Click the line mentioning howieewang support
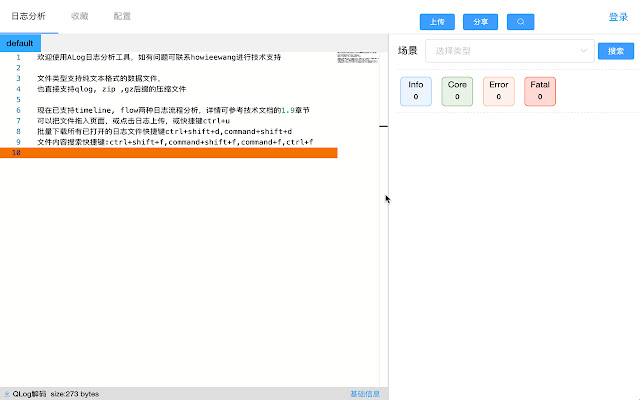This screenshot has height=400, width=640. click(159, 57)
